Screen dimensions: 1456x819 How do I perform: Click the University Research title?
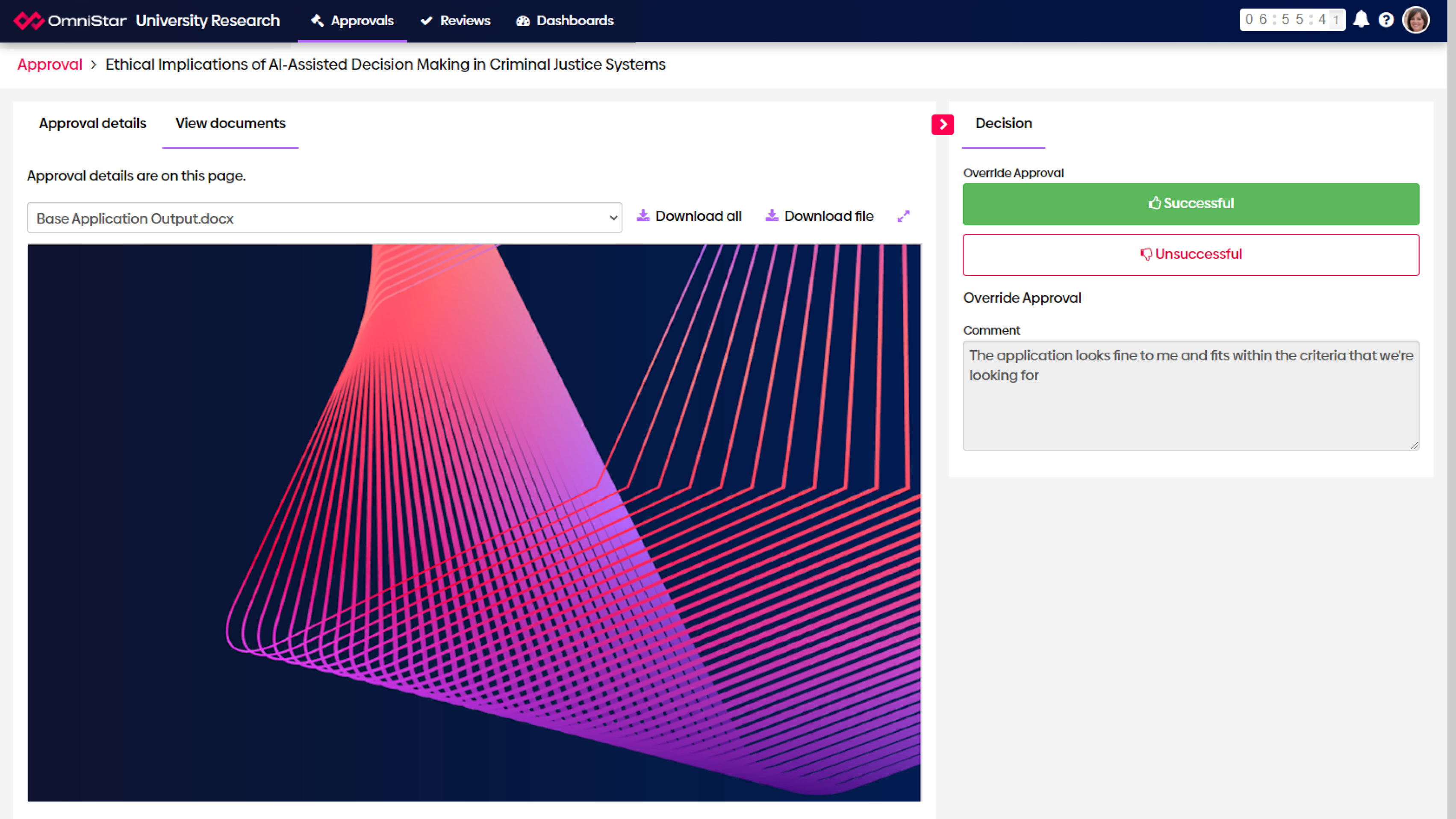pyautogui.click(x=207, y=21)
